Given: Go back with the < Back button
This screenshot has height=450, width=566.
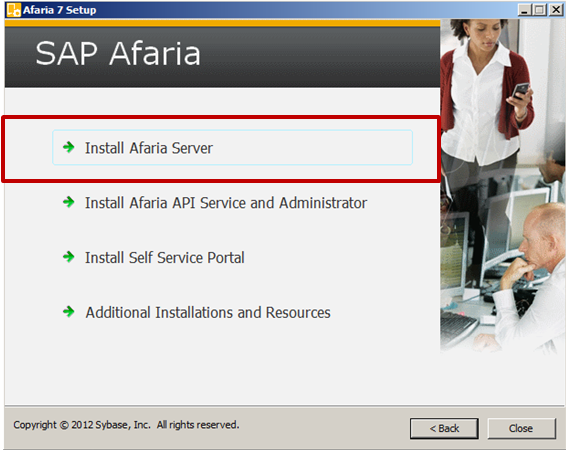Looking at the screenshot, I should point(444,428).
